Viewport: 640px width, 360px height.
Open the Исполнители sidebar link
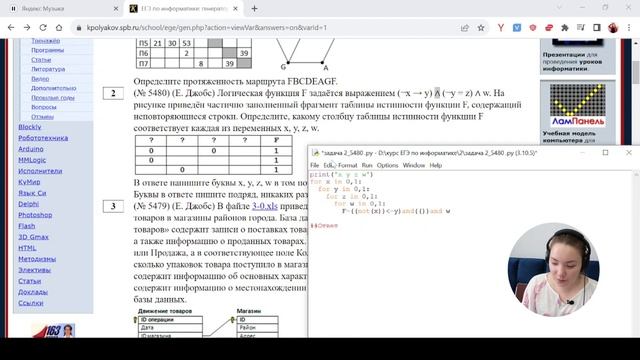(40, 171)
